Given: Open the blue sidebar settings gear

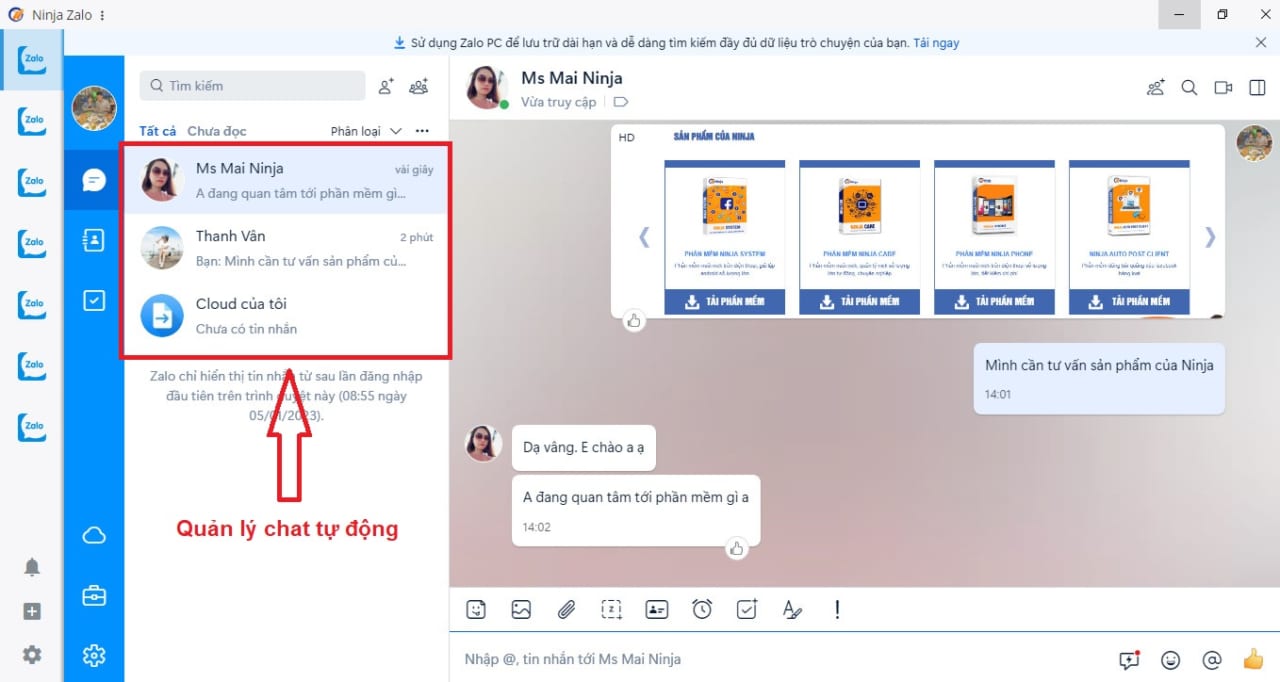Looking at the screenshot, I should click(x=94, y=656).
